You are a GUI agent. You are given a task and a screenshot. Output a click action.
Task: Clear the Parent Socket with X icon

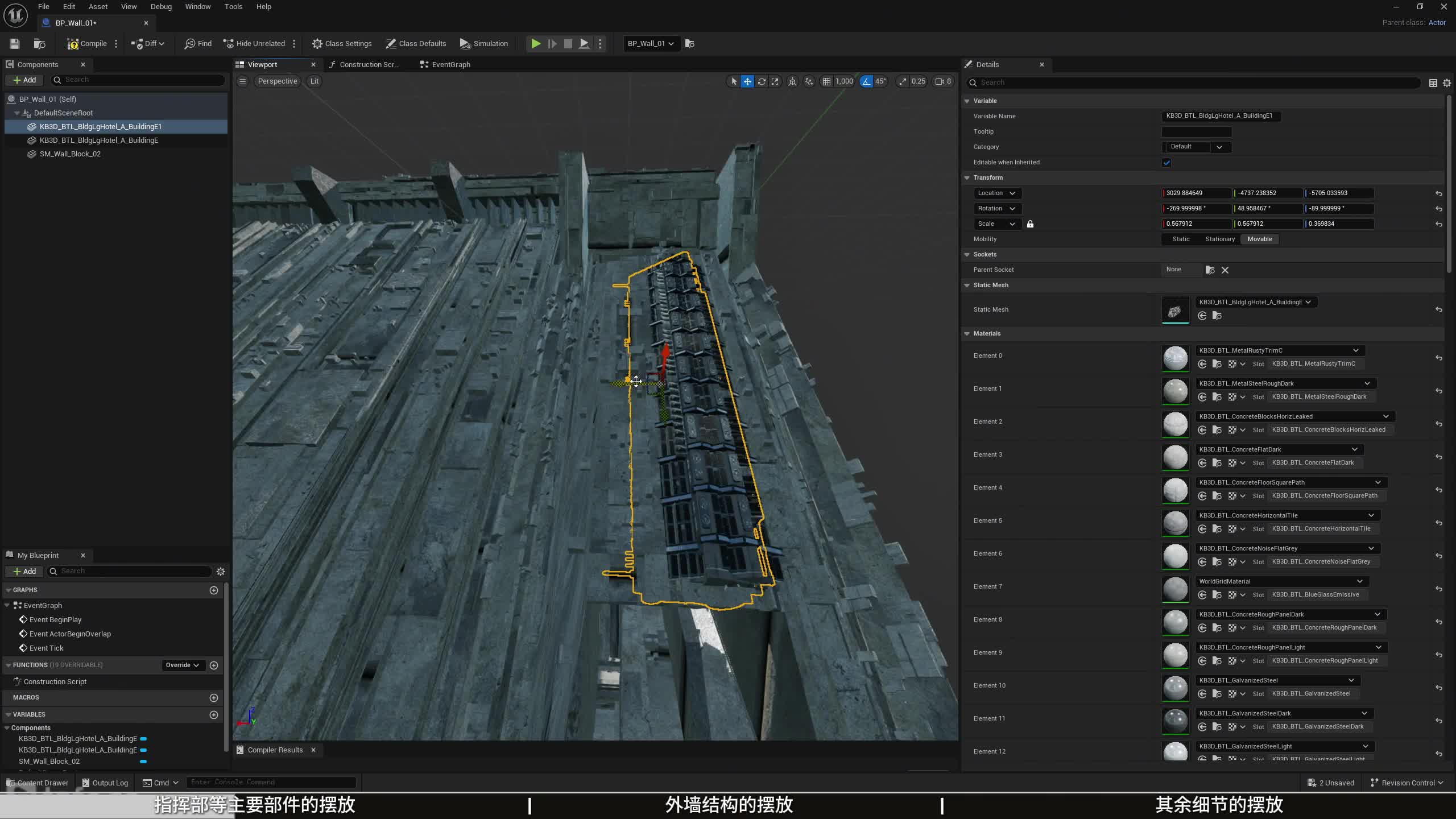click(1225, 270)
